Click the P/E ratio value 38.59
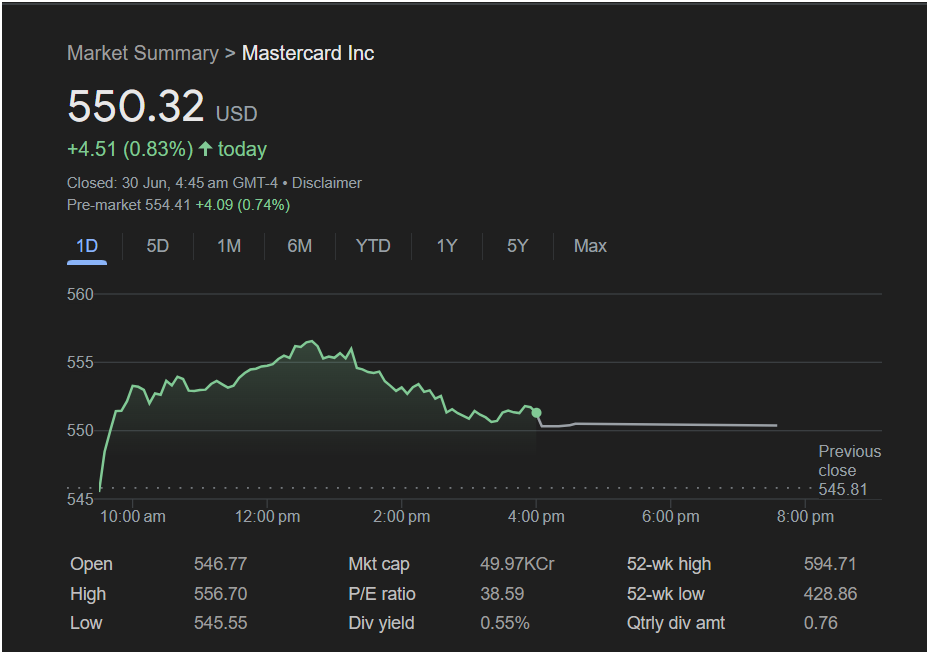Viewport: 929px width, 654px height. (502, 594)
